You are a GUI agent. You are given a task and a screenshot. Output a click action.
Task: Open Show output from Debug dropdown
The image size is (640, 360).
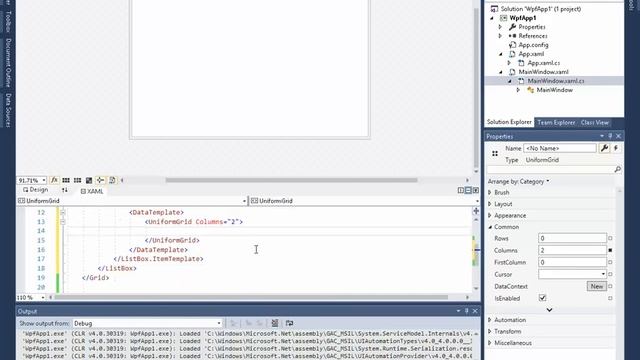219,323
